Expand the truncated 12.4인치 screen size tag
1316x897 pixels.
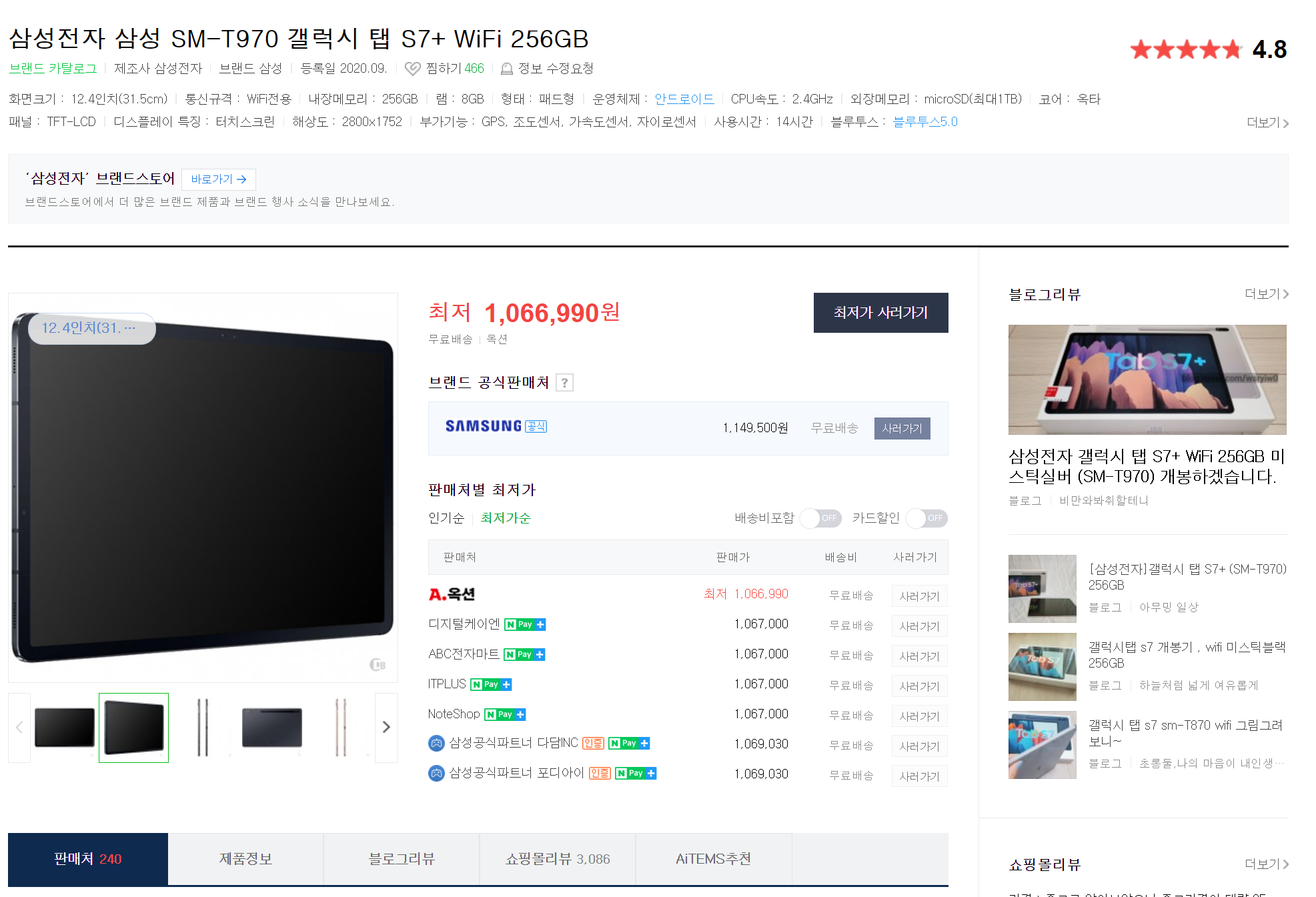[91, 328]
